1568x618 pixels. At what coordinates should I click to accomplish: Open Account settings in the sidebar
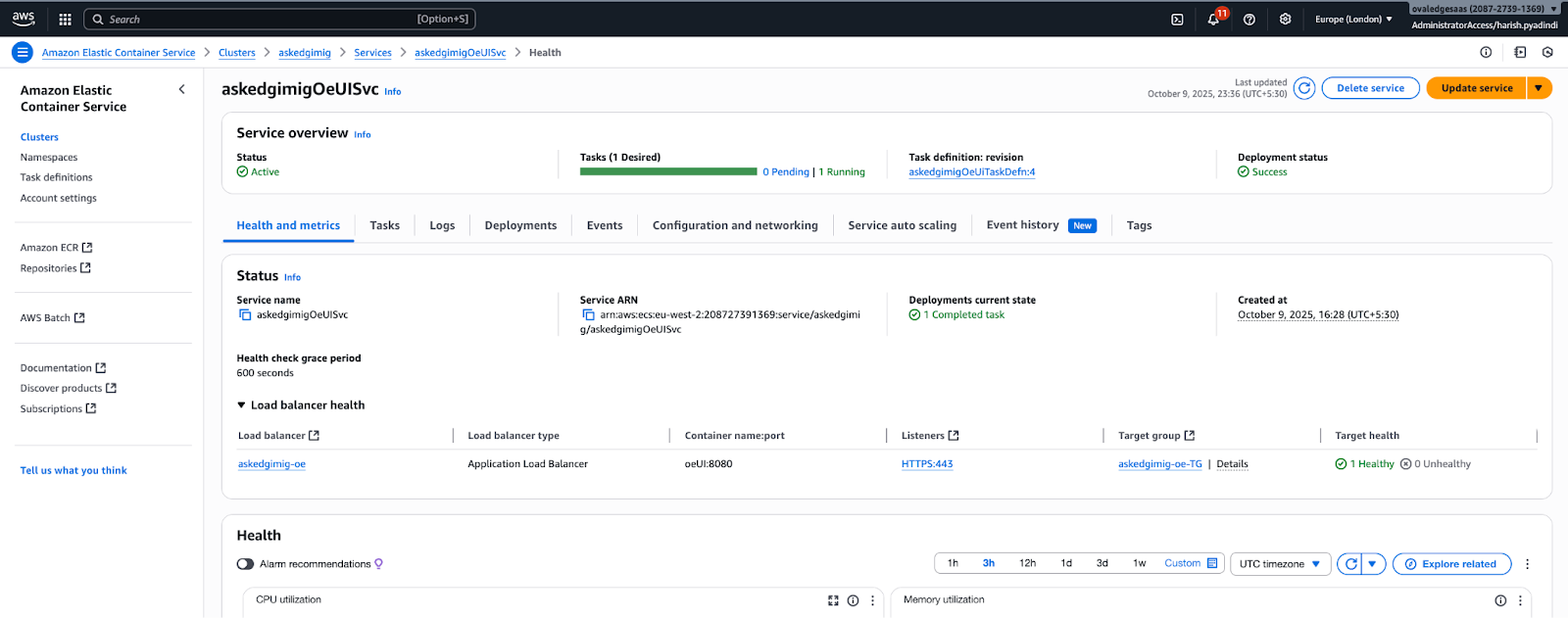tap(58, 198)
